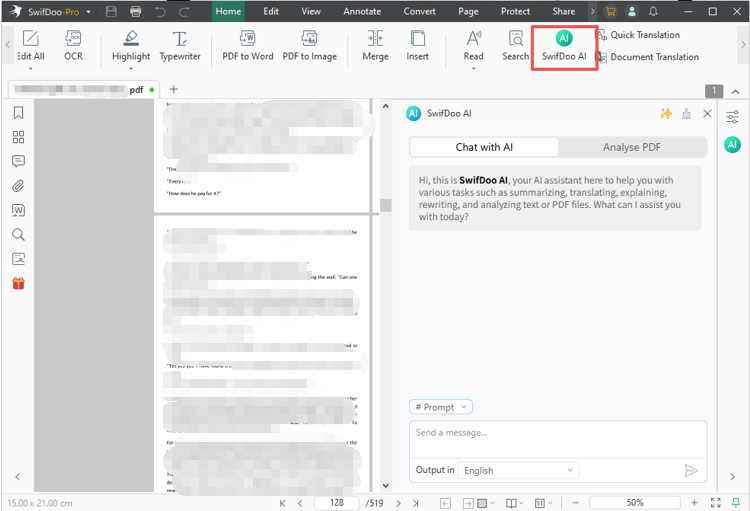Click the Print icon in title bar

coord(136,11)
